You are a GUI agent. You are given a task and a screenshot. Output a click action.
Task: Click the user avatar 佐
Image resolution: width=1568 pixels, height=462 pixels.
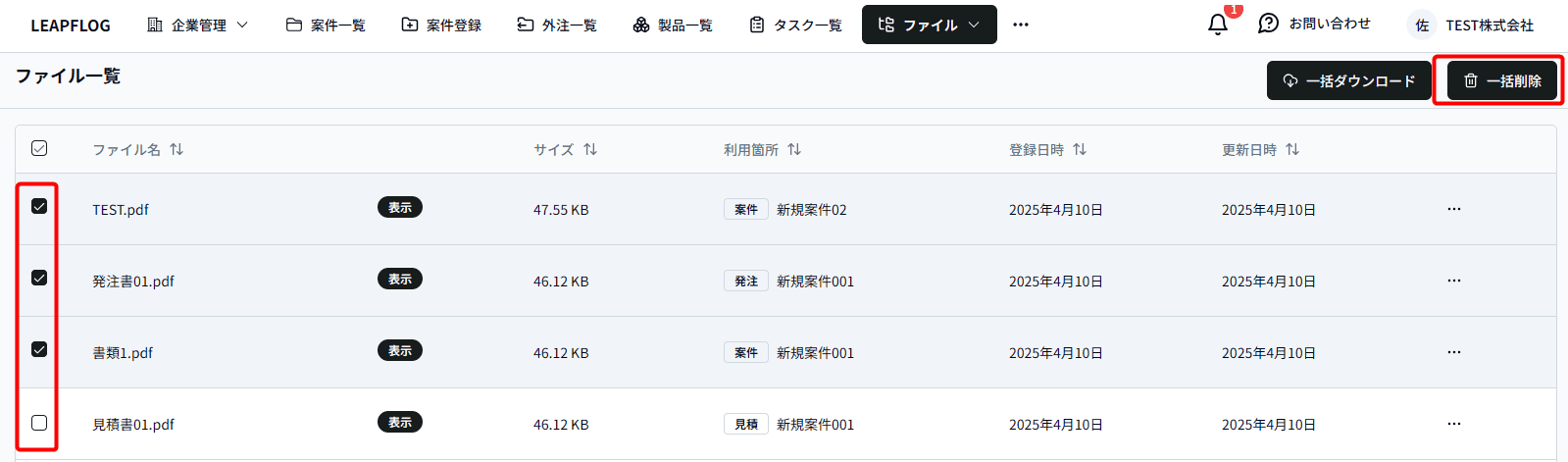click(1422, 26)
